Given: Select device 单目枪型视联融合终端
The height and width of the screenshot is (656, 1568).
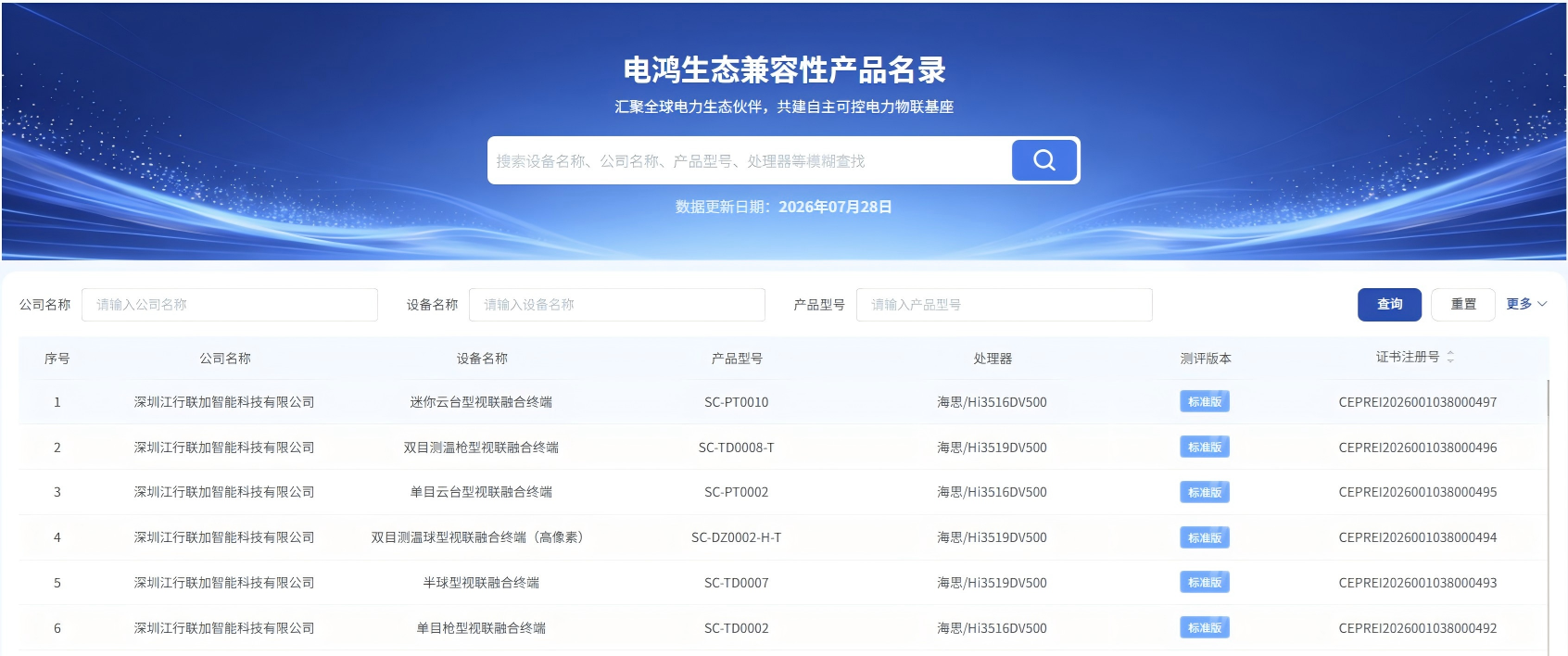Looking at the screenshot, I should 481,628.
